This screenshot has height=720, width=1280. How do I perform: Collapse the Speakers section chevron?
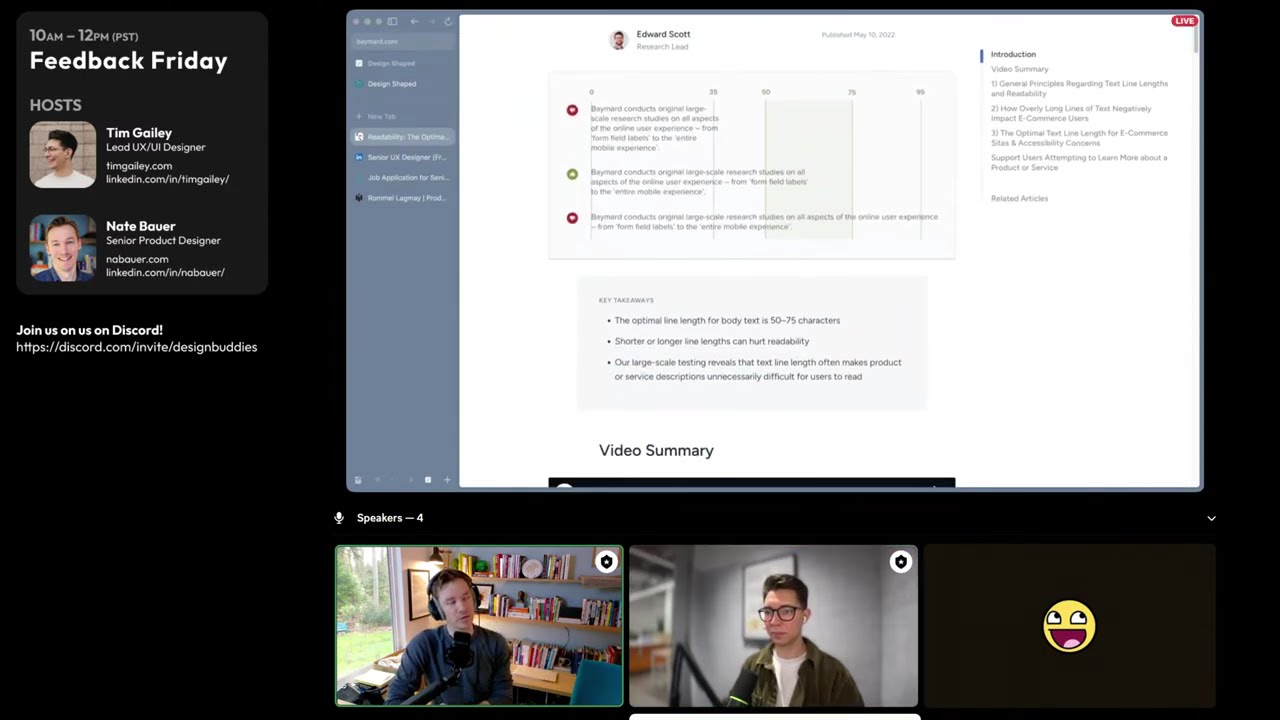pos(1211,518)
